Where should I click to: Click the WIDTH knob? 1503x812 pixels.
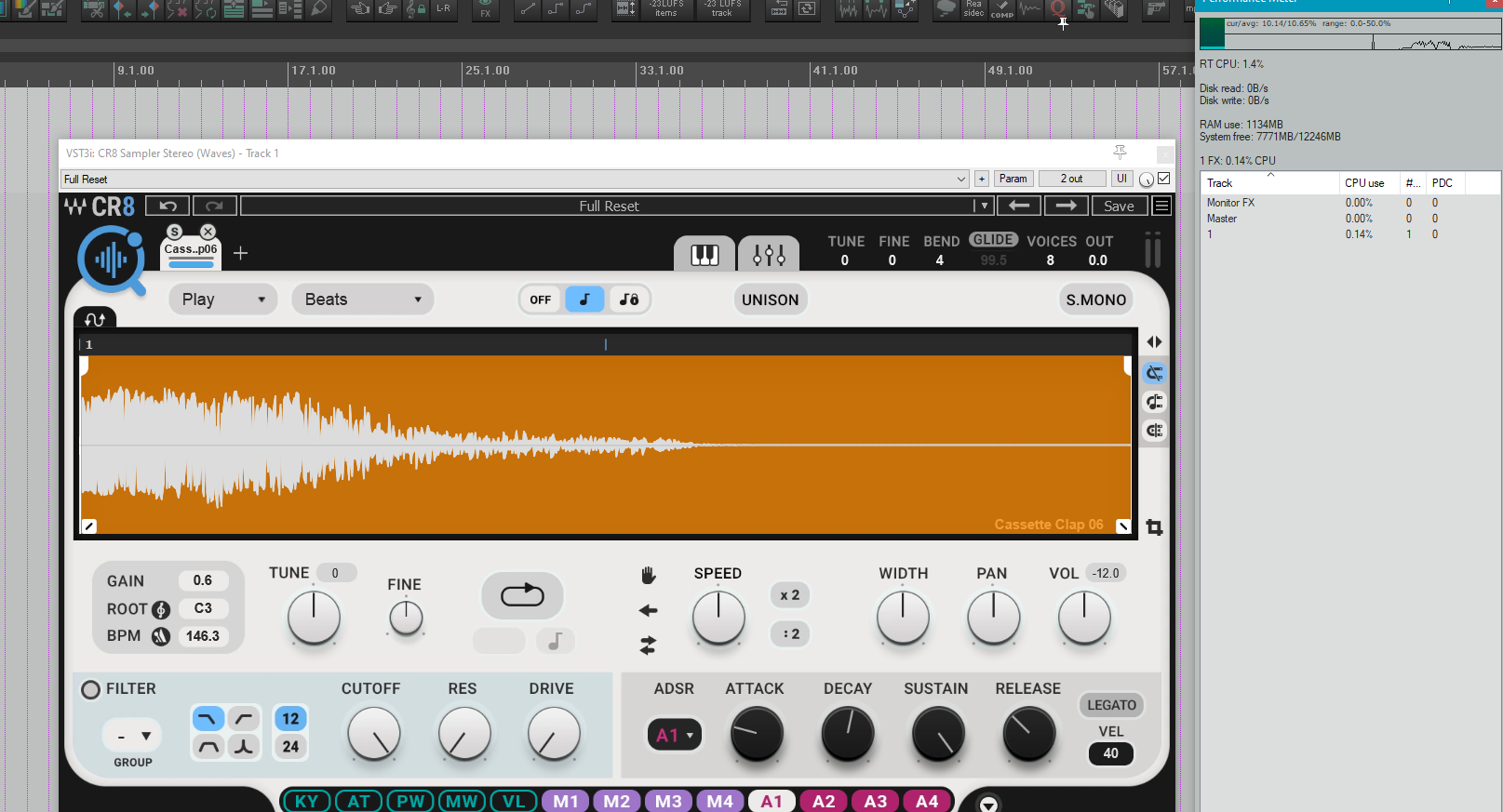tap(903, 618)
